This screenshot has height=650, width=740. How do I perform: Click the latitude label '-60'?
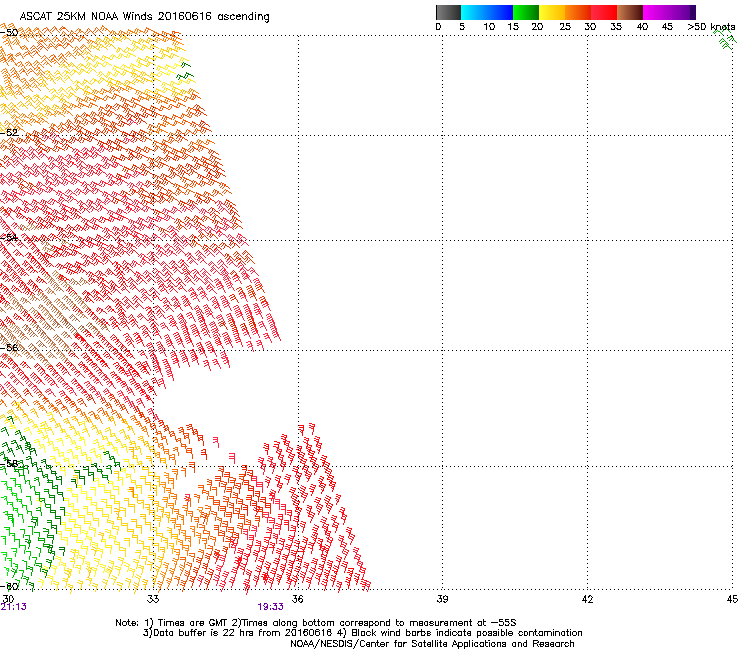pyautogui.click(x=9, y=586)
